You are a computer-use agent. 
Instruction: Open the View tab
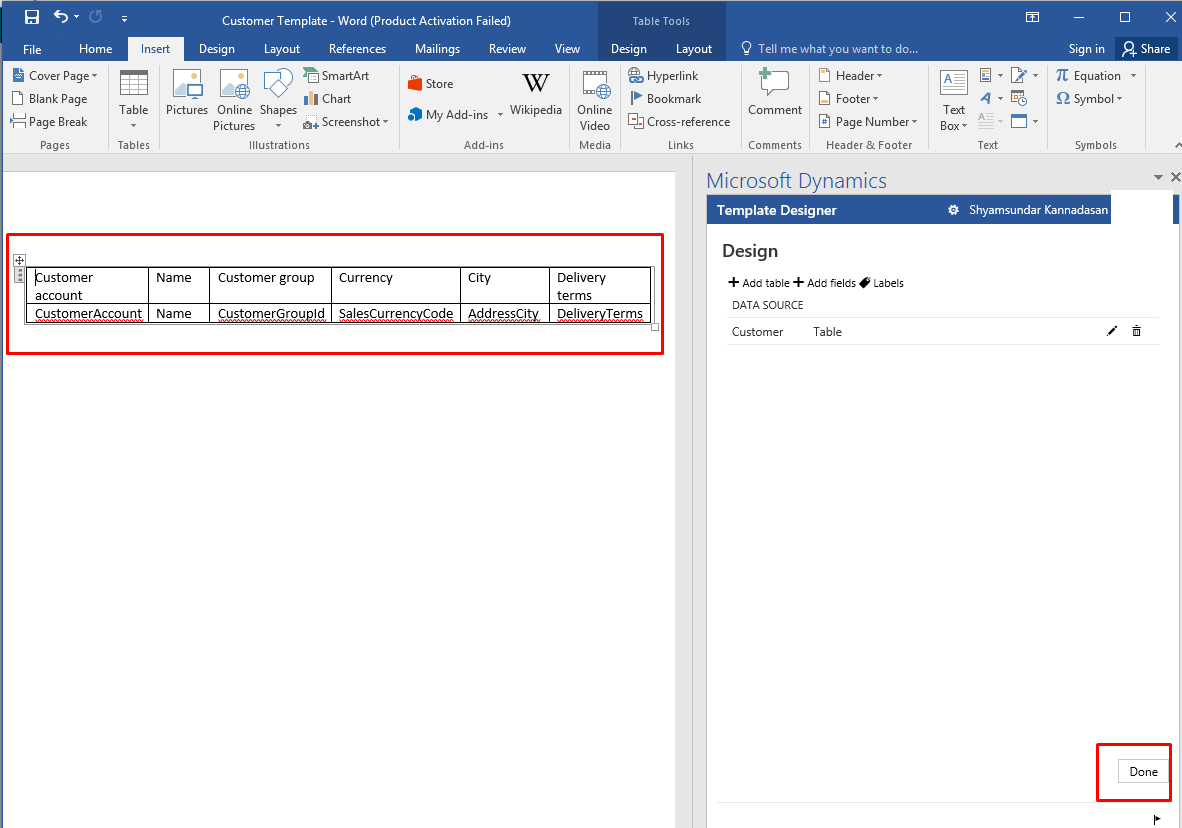(568, 49)
